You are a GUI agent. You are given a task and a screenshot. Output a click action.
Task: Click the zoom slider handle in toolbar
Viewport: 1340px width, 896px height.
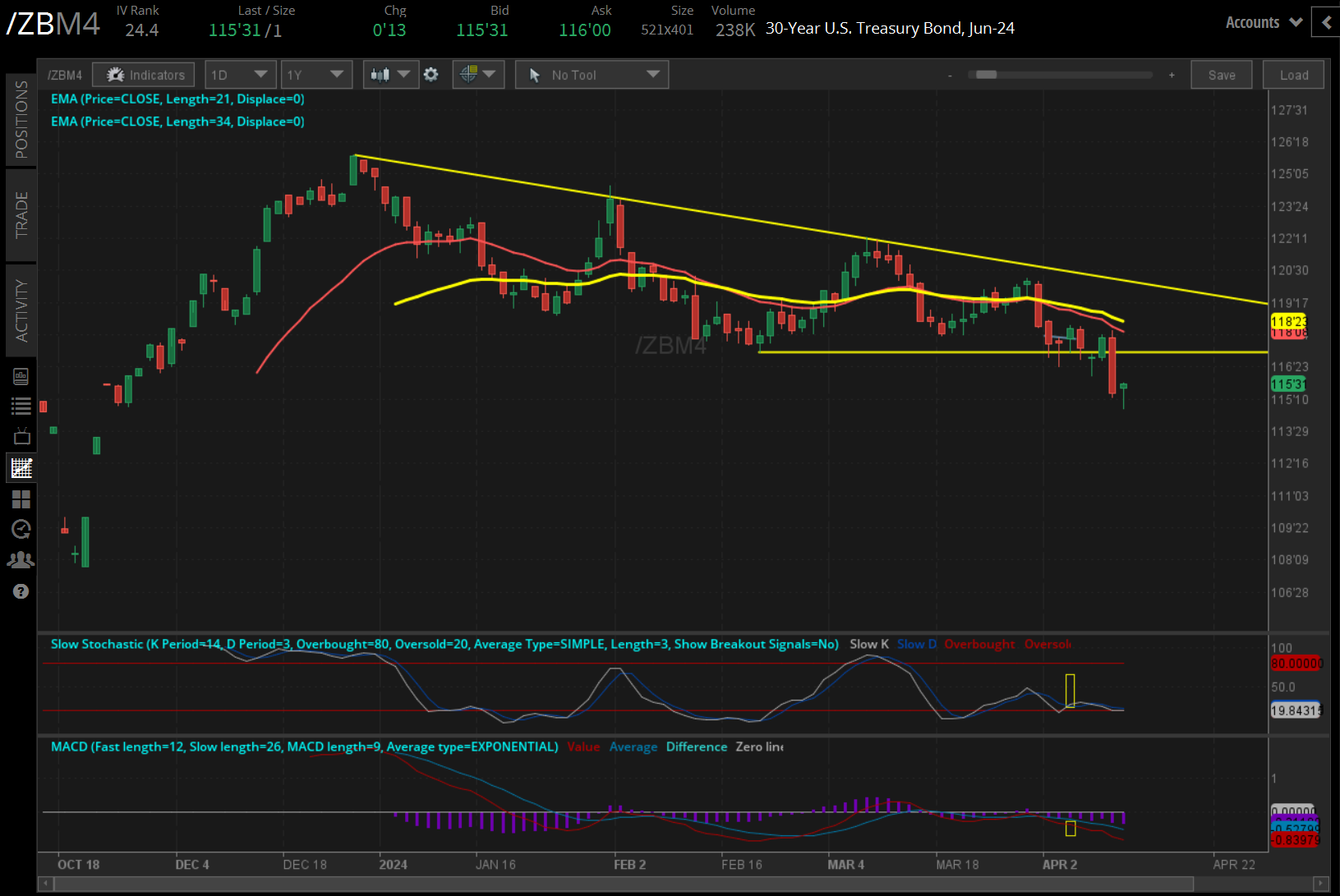click(x=986, y=75)
